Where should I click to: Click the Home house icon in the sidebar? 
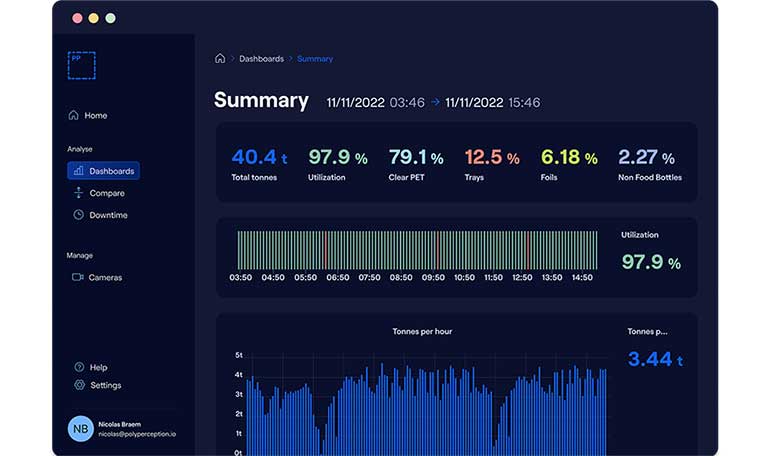point(73,115)
